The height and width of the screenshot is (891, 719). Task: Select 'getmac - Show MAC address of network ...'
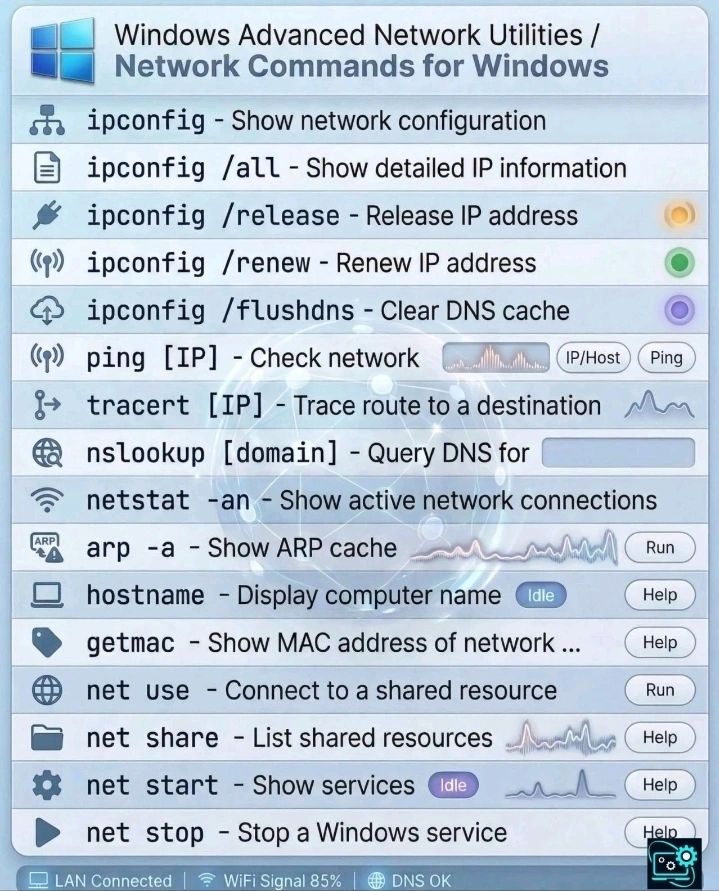click(x=334, y=643)
